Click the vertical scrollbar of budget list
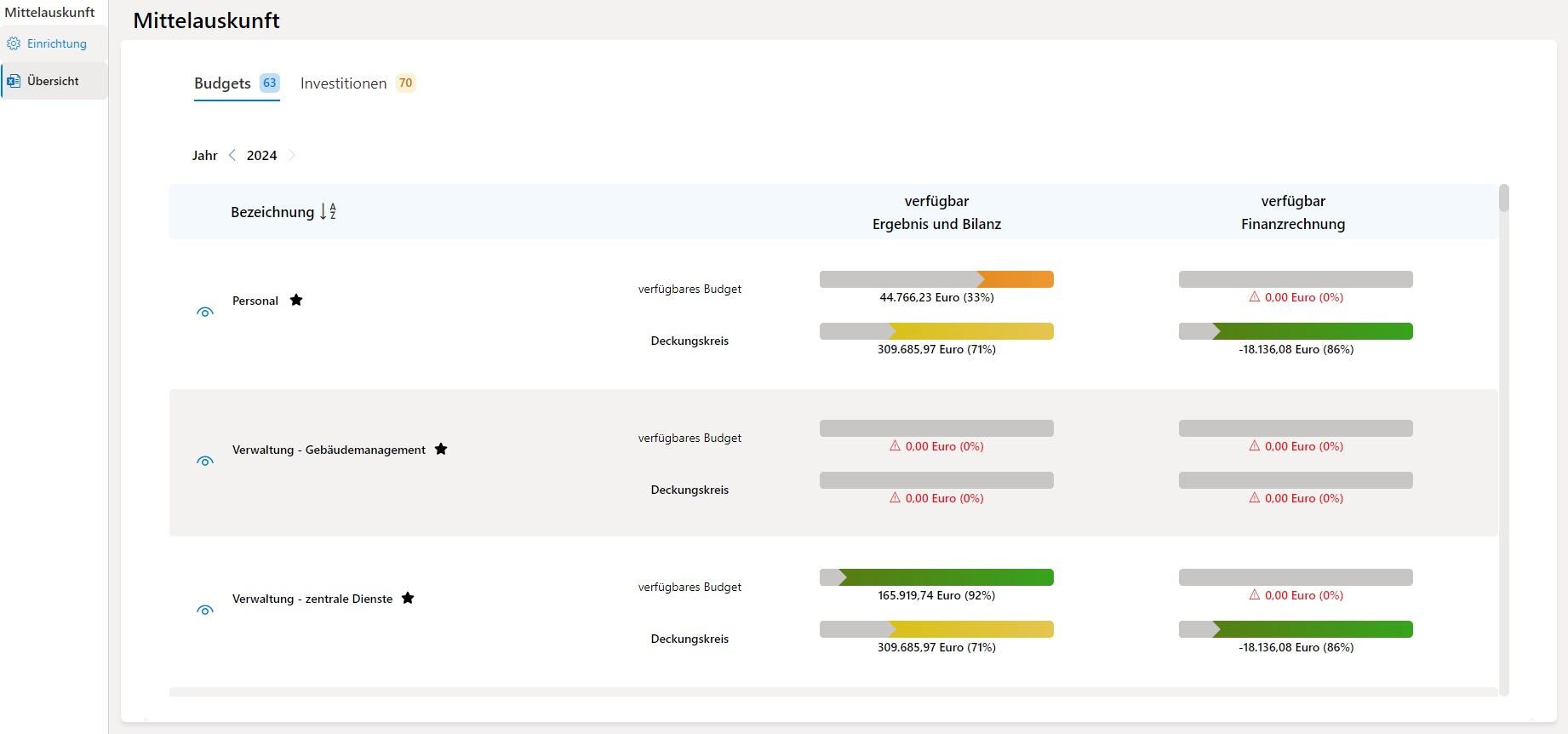 point(1504,198)
